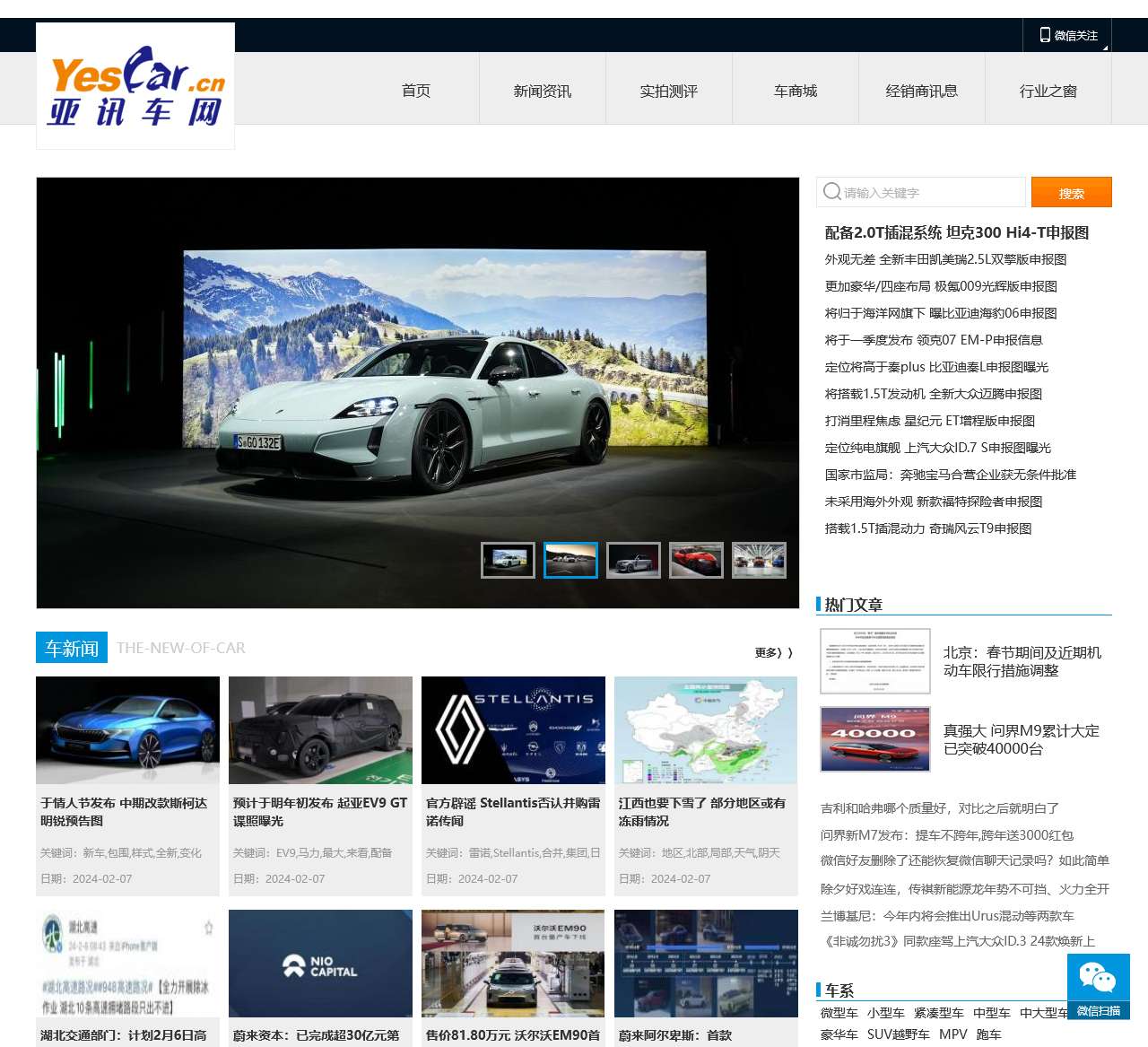Image resolution: width=1148 pixels, height=1047 pixels.
Task: Select the 微型车 car category link
Action: [839, 1013]
